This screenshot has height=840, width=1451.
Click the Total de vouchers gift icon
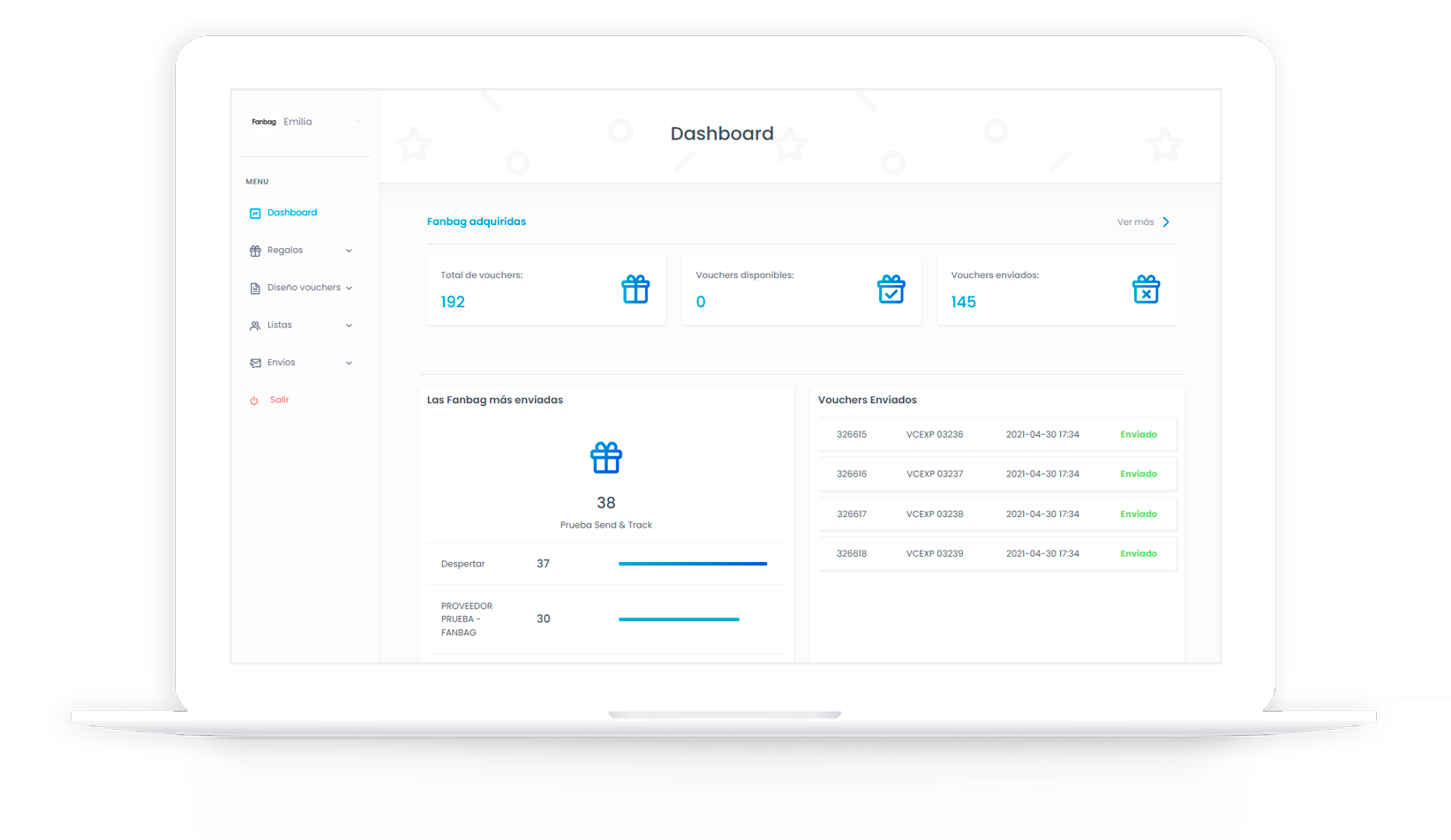(x=635, y=289)
